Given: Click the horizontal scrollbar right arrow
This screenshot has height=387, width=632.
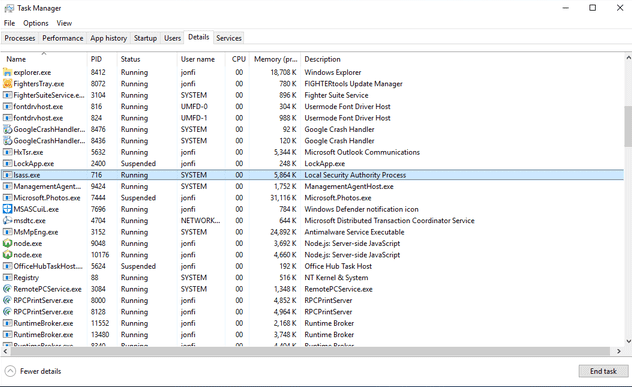Looking at the screenshot, I should (619, 351).
